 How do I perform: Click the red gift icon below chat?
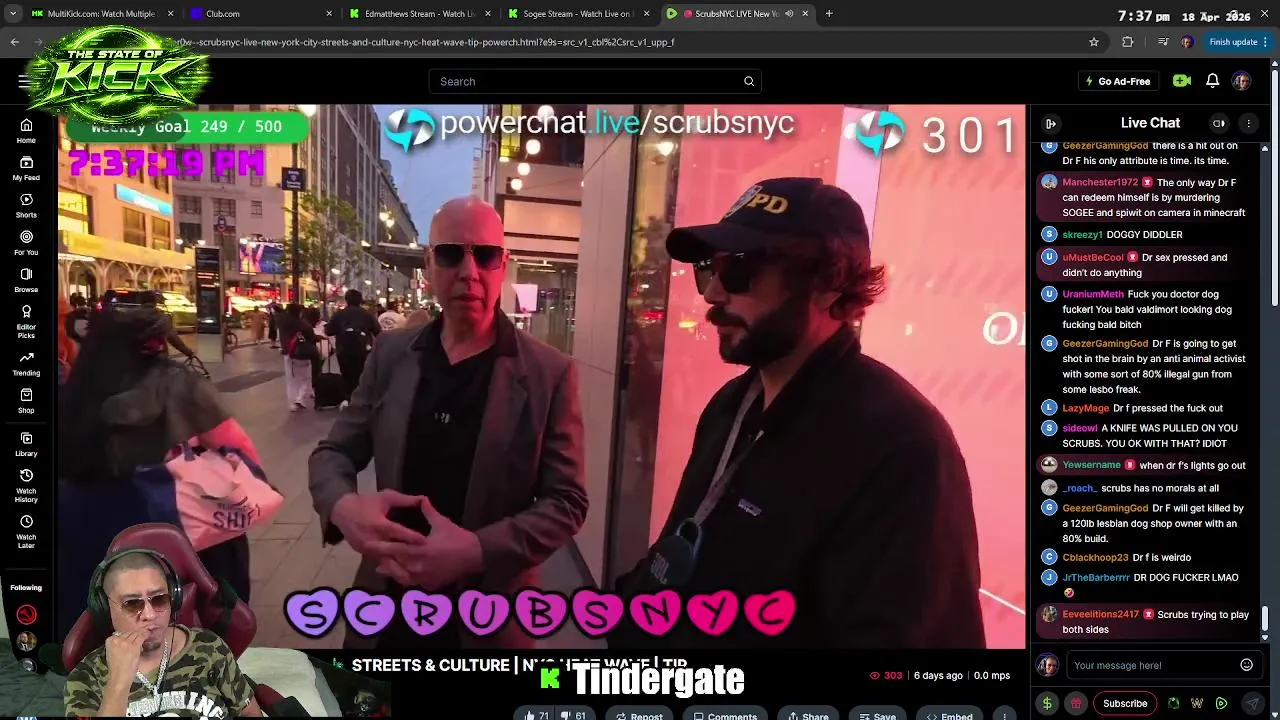pos(1076,703)
